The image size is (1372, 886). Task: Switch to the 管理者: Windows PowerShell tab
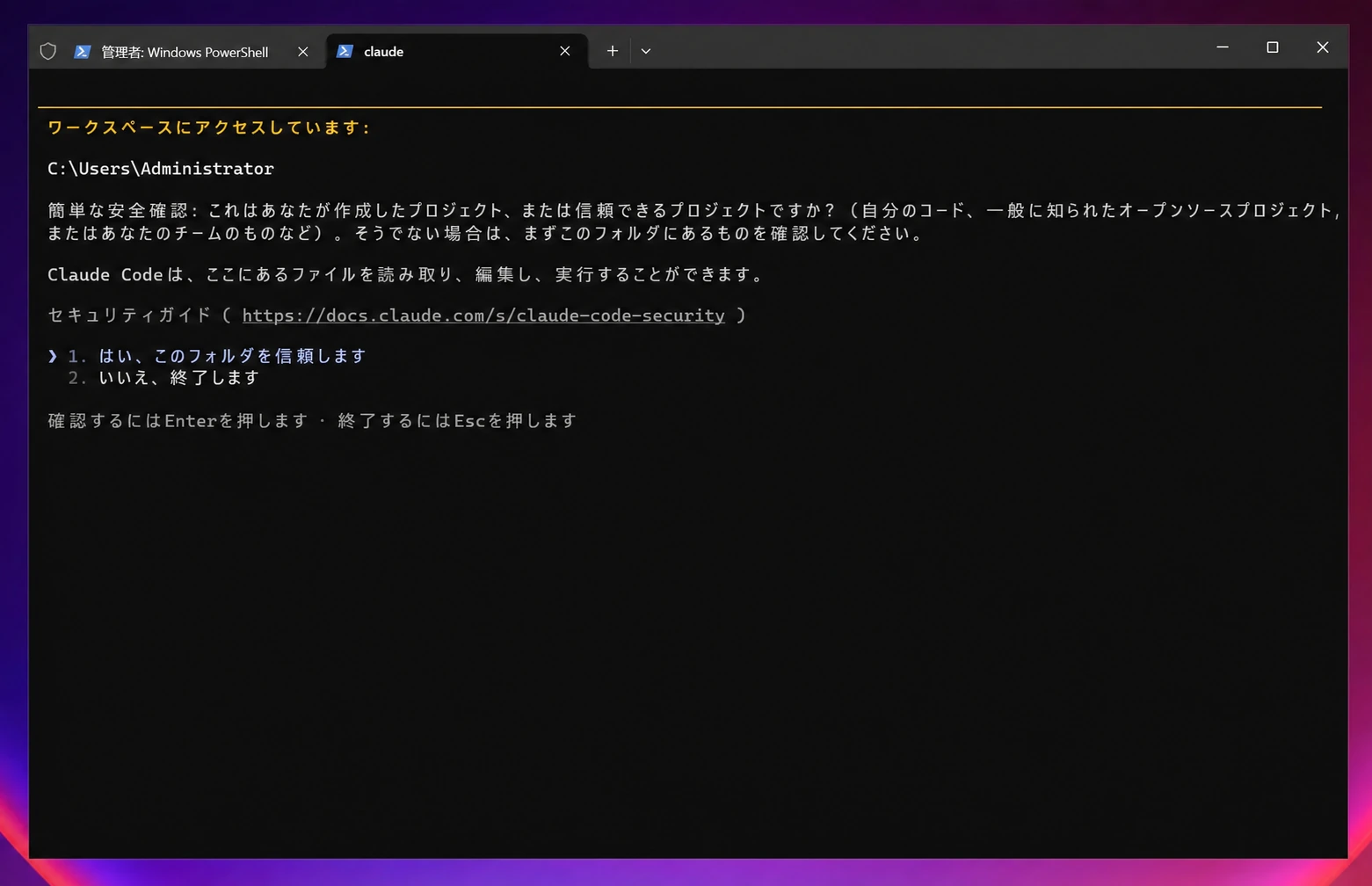177,52
